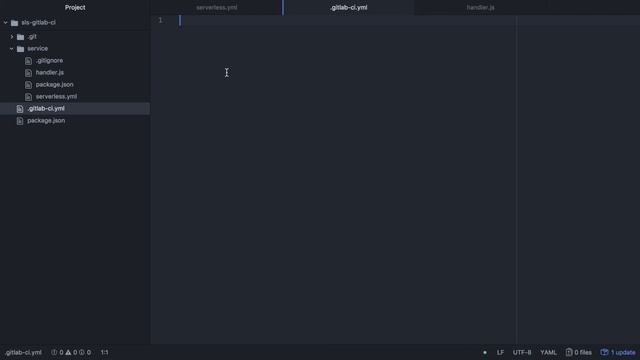Click the handler.js file icon in tree
Image resolution: width=640 pixels, height=360 pixels.
pos(28,73)
